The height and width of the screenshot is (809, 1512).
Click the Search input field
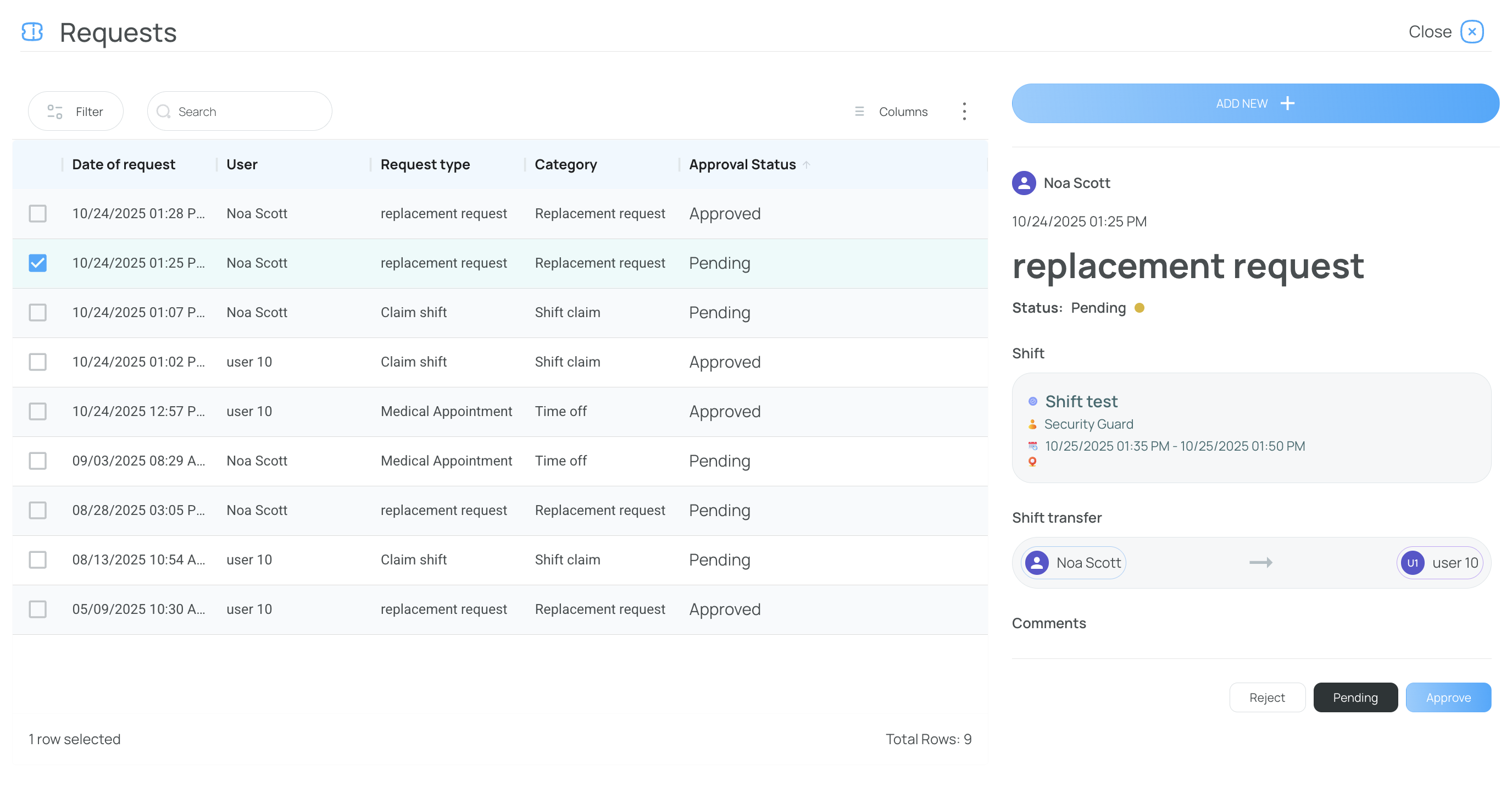pos(249,112)
